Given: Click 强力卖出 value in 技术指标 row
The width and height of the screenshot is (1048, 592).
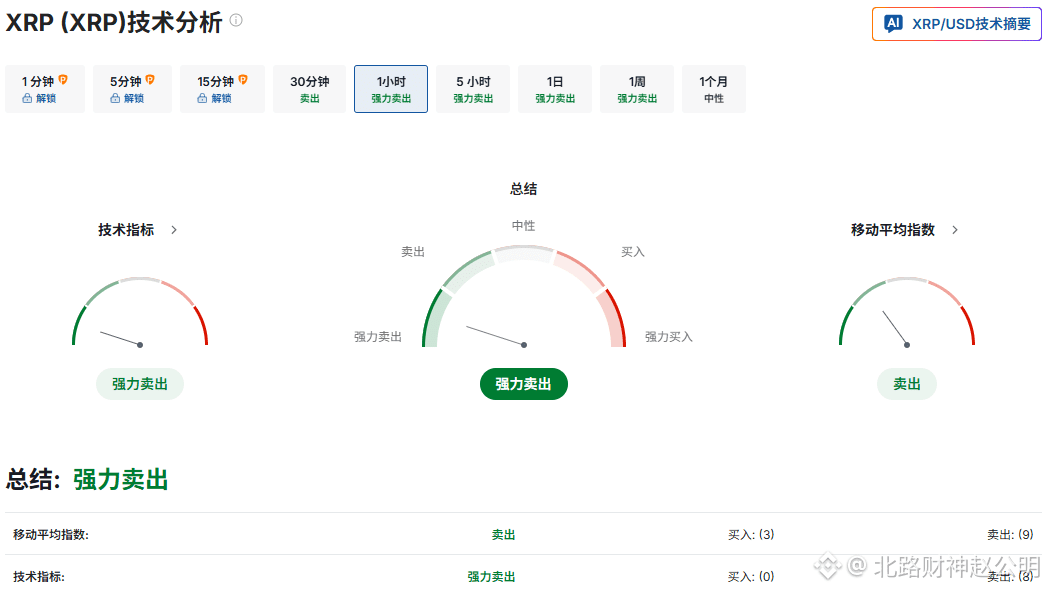Looking at the screenshot, I should [491, 577].
